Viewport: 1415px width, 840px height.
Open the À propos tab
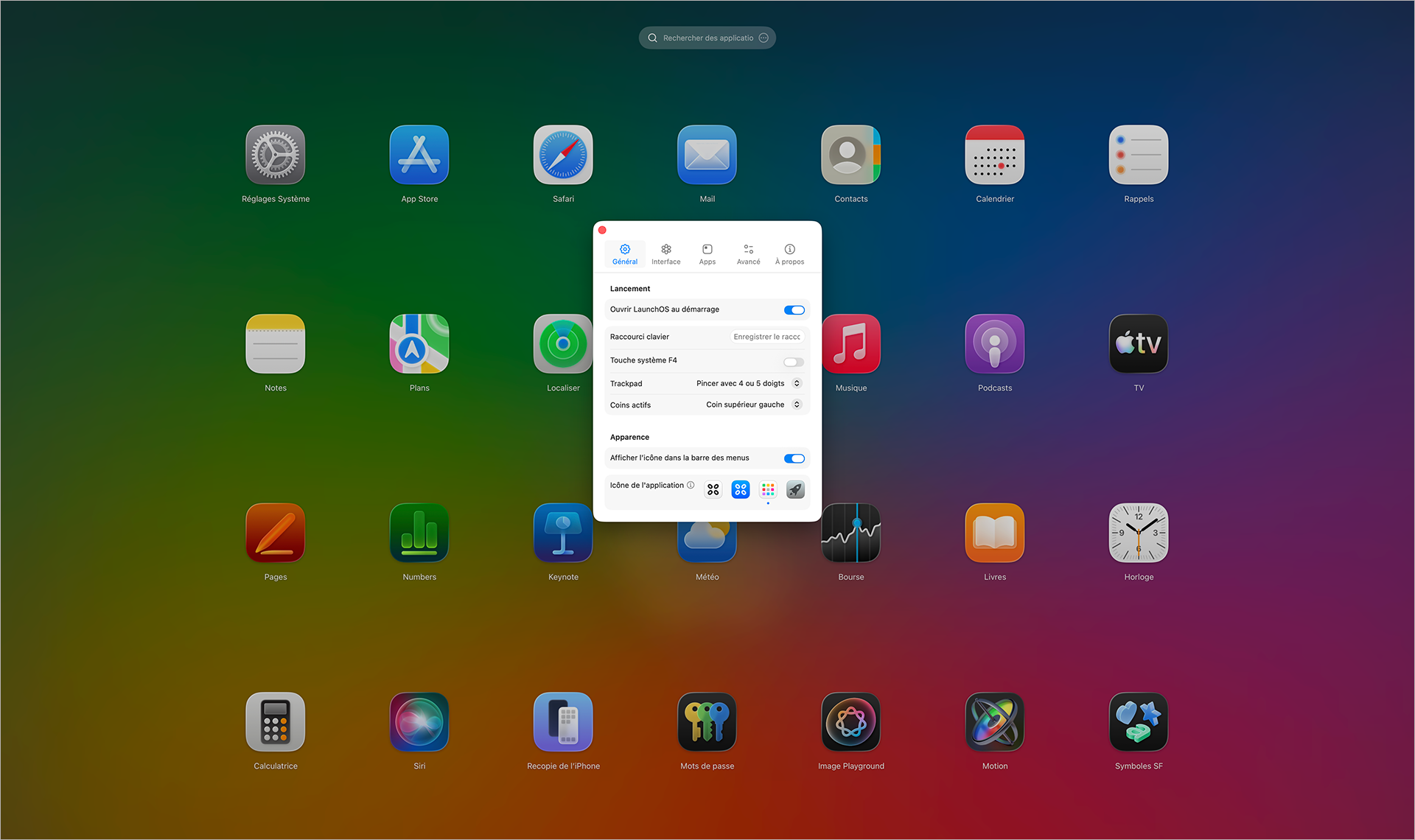[x=790, y=254]
